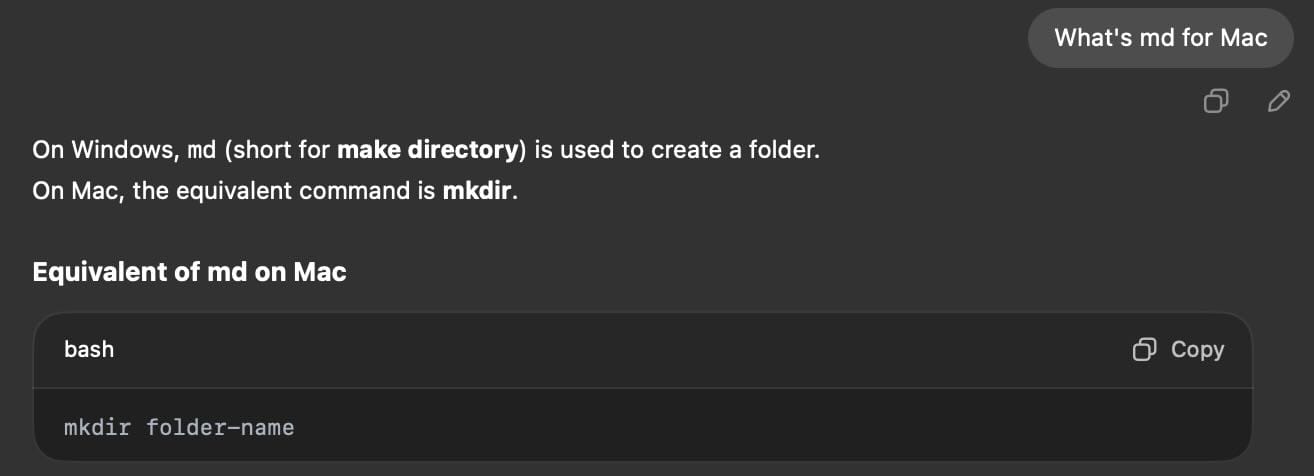Click the folder-name argument in the code
The height and width of the screenshot is (476, 1314).
click(220, 428)
